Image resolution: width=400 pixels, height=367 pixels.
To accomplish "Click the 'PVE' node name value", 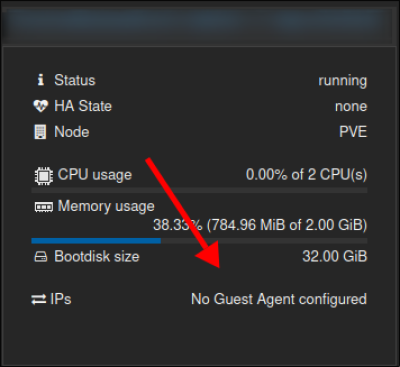I will (353, 132).
